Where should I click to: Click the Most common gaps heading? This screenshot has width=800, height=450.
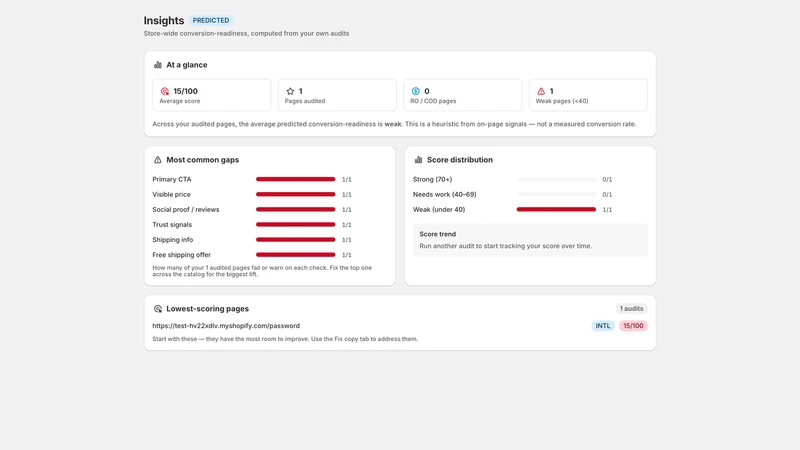click(203, 160)
